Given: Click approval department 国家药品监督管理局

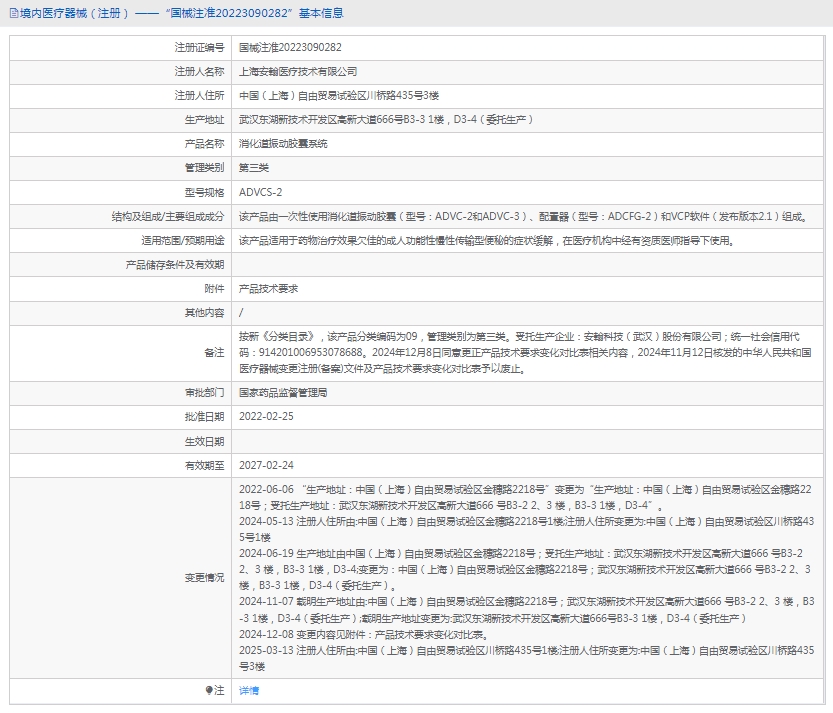Looking at the screenshot, I should pos(283,393).
